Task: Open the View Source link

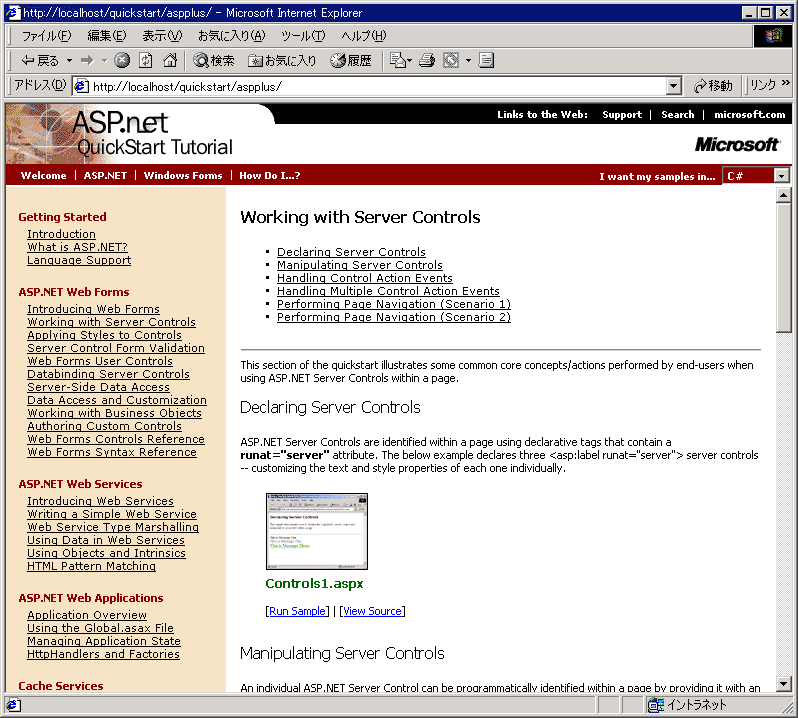Action: pyautogui.click(x=372, y=611)
